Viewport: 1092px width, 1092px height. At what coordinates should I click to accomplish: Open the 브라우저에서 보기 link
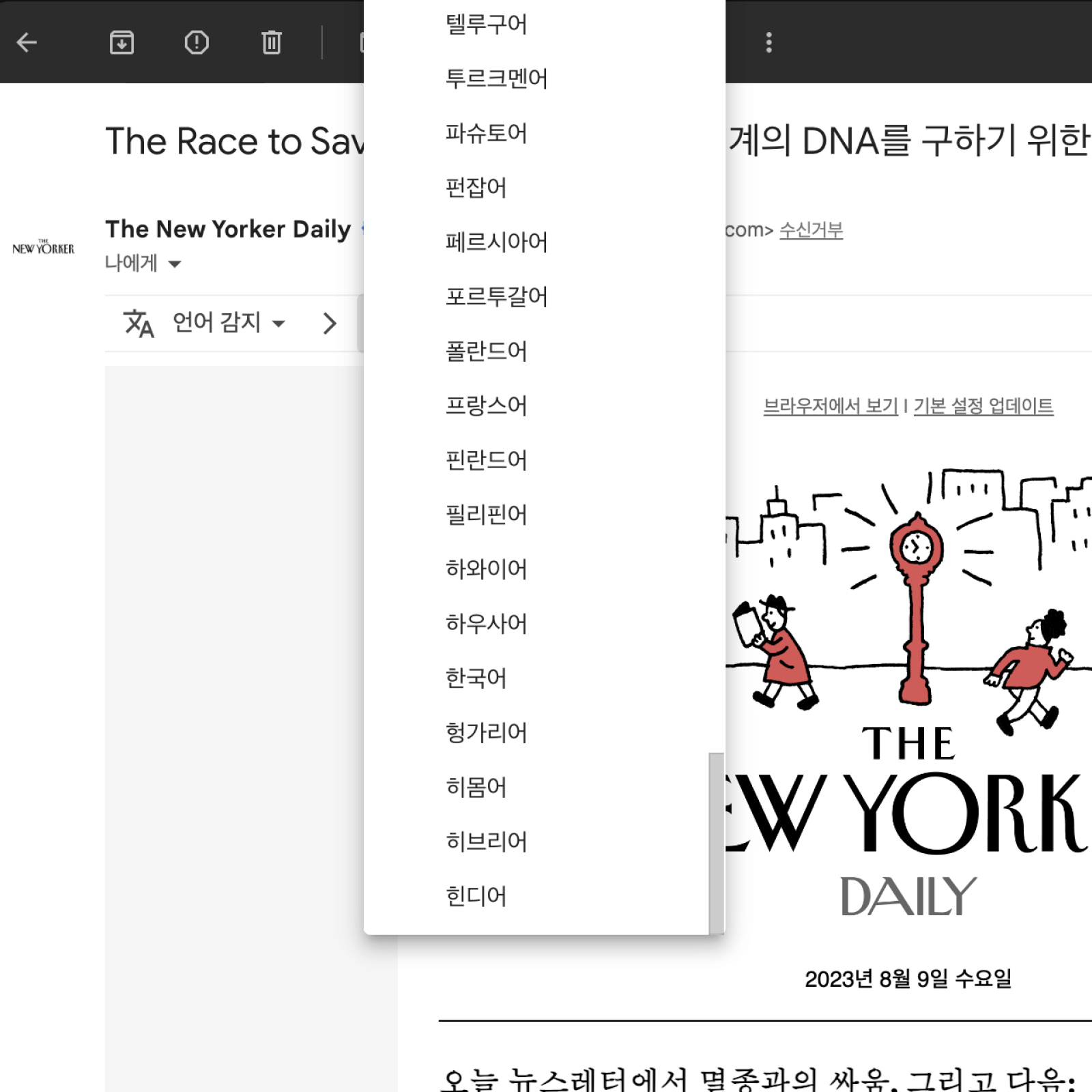point(830,406)
